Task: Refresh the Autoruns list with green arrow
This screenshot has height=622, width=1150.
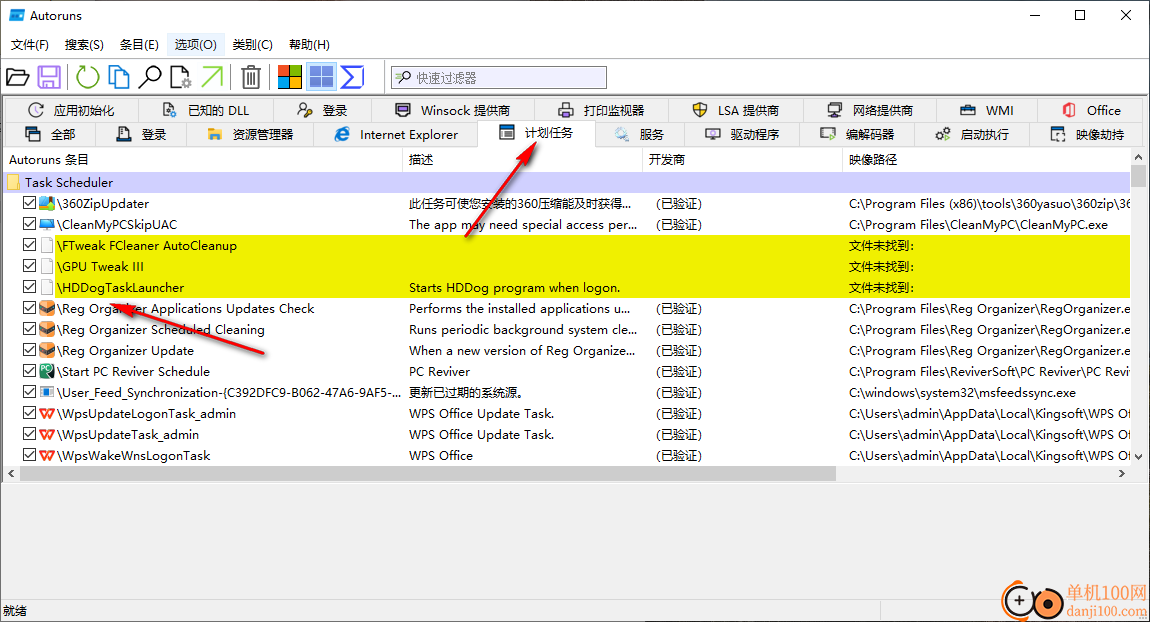Action: 87,77
